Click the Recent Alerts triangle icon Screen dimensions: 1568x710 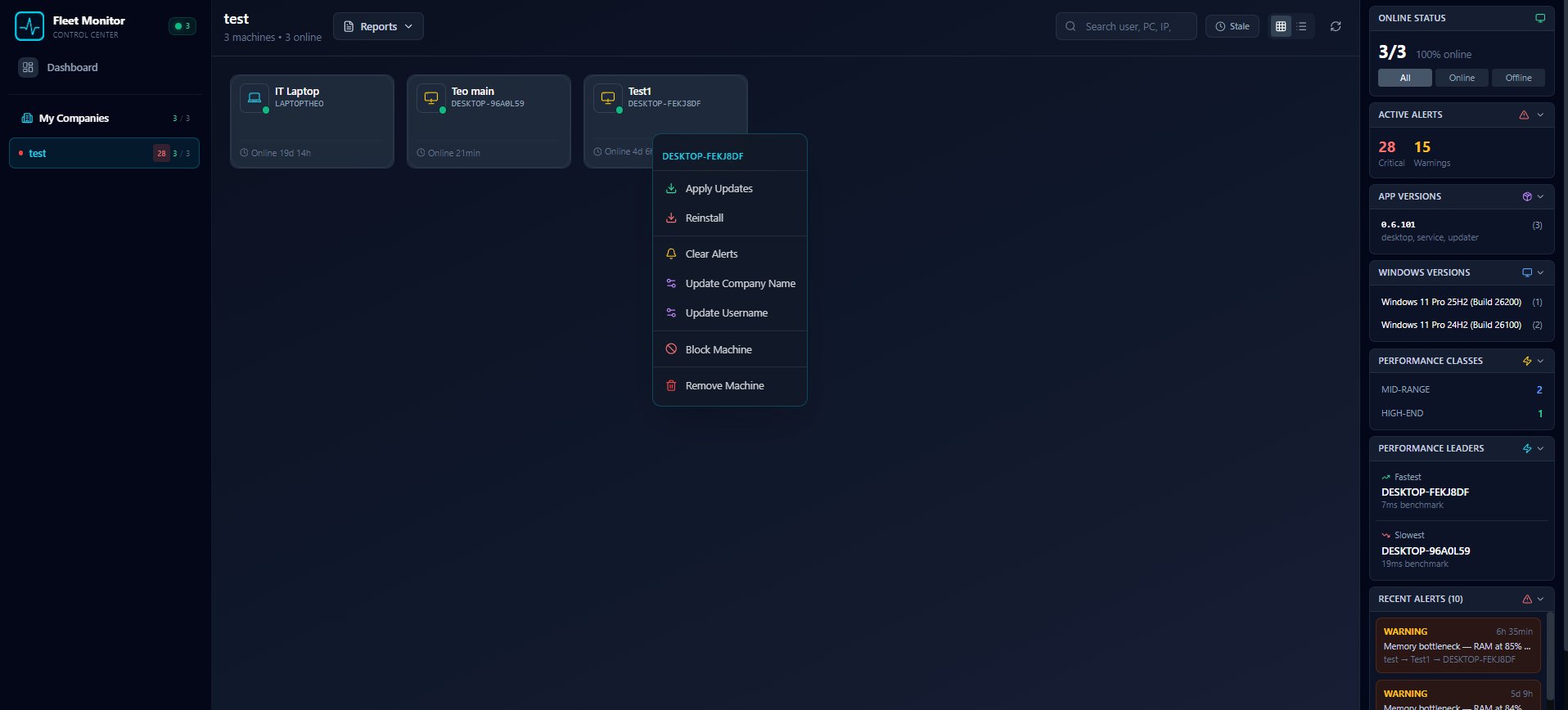point(1527,599)
